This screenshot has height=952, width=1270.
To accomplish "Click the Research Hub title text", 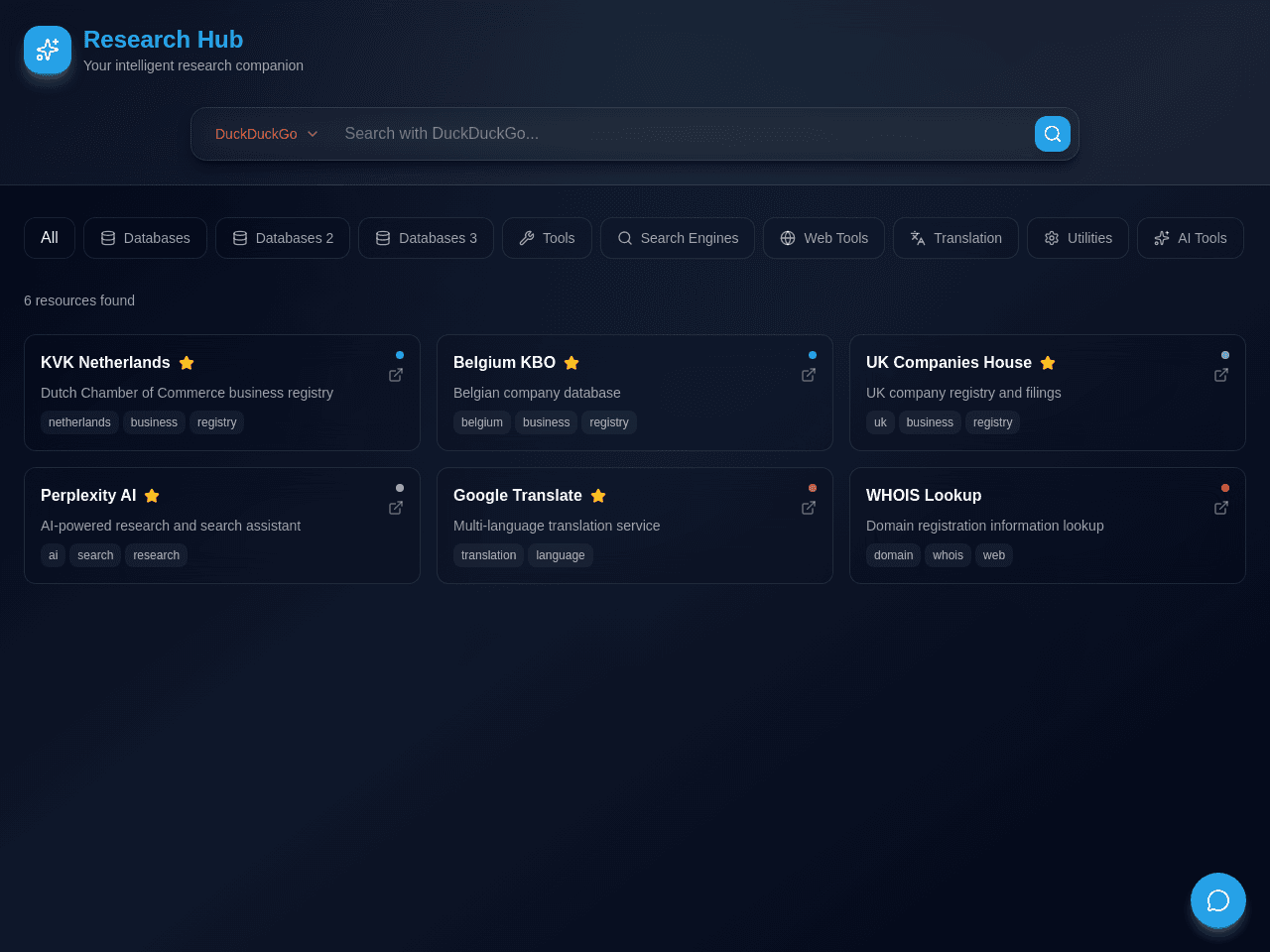I will click(x=163, y=40).
